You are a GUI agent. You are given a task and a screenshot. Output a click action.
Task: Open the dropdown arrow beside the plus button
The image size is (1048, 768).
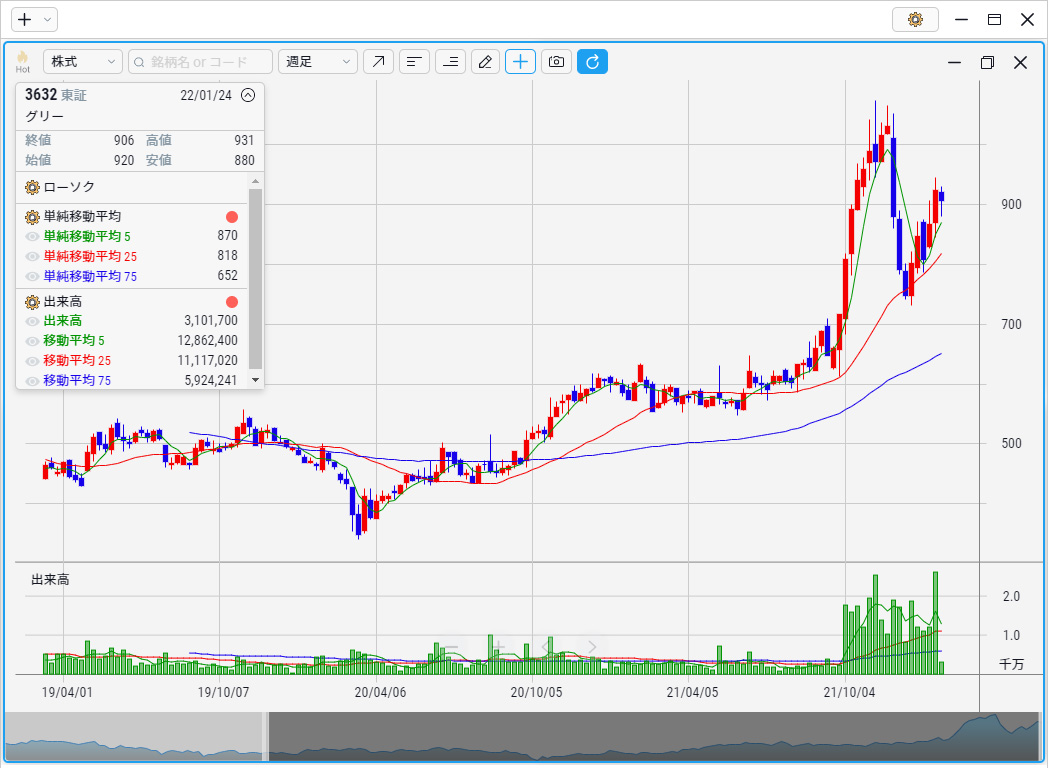pos(47,19)
